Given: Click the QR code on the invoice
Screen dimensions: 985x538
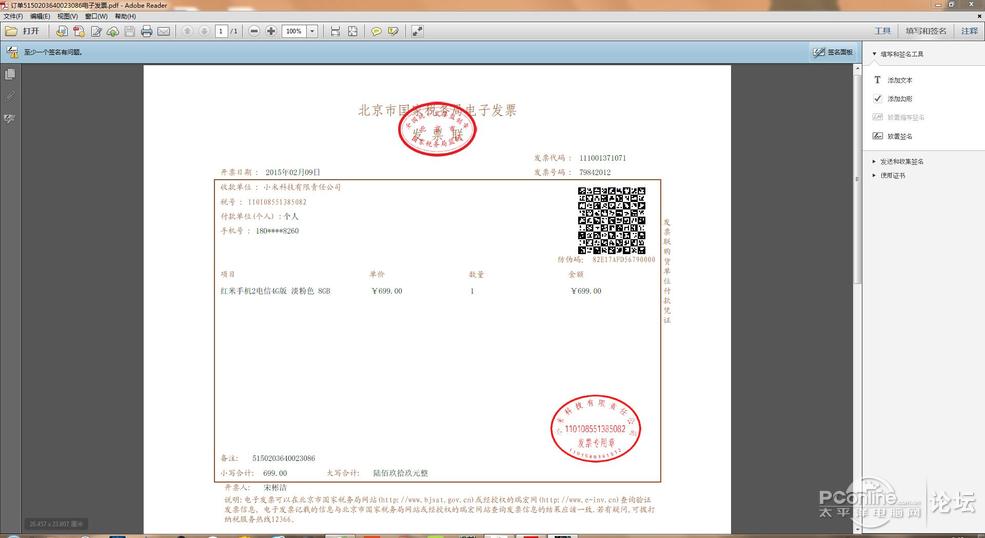Looking at the screenshot, I should (x=611, y=221).
